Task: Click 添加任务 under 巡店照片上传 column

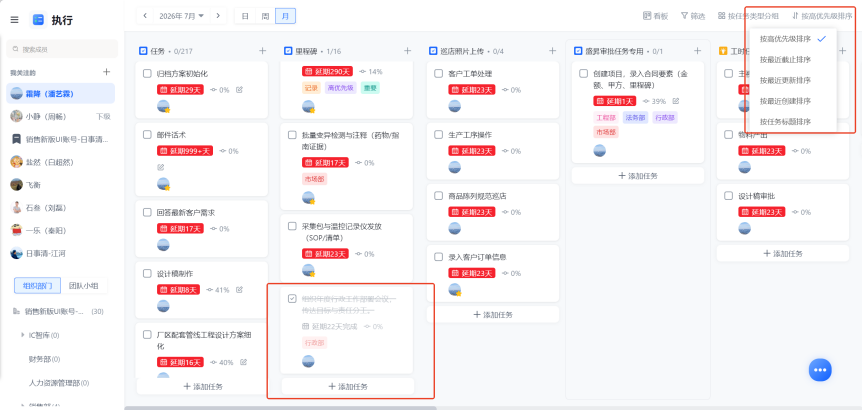Action: click(493, 314)
